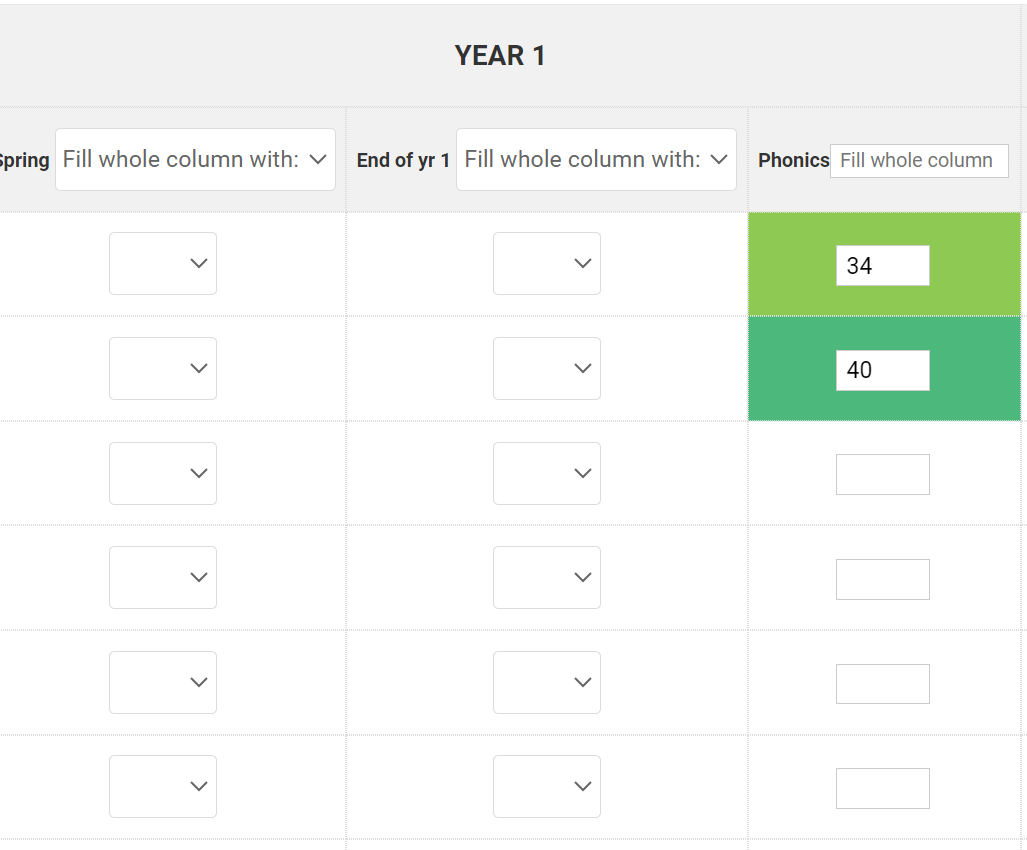The image size is (1027, 850).
Task: Open the second row 'End of yr 1' dropdown
Action: (546, 368)
